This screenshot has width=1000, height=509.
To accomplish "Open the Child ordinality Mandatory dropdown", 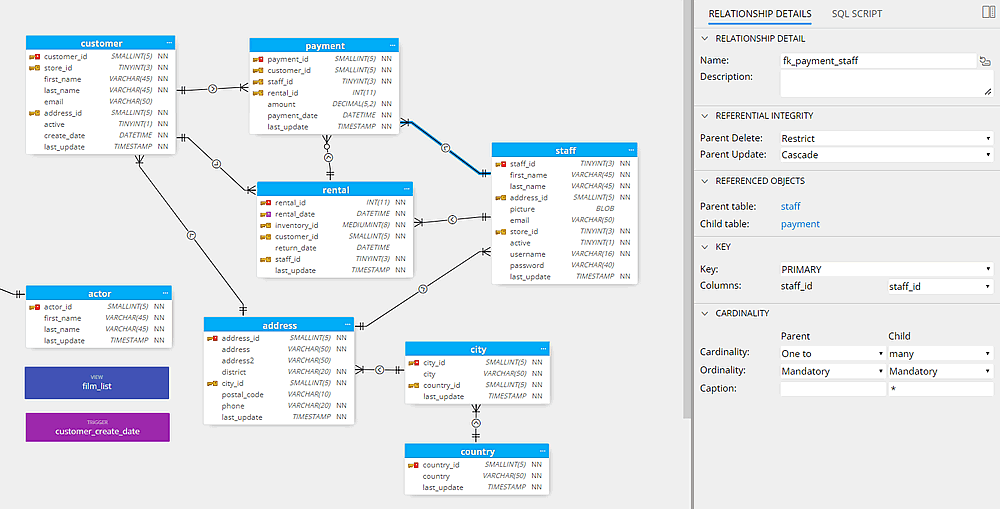I will (x=941, y=371).
